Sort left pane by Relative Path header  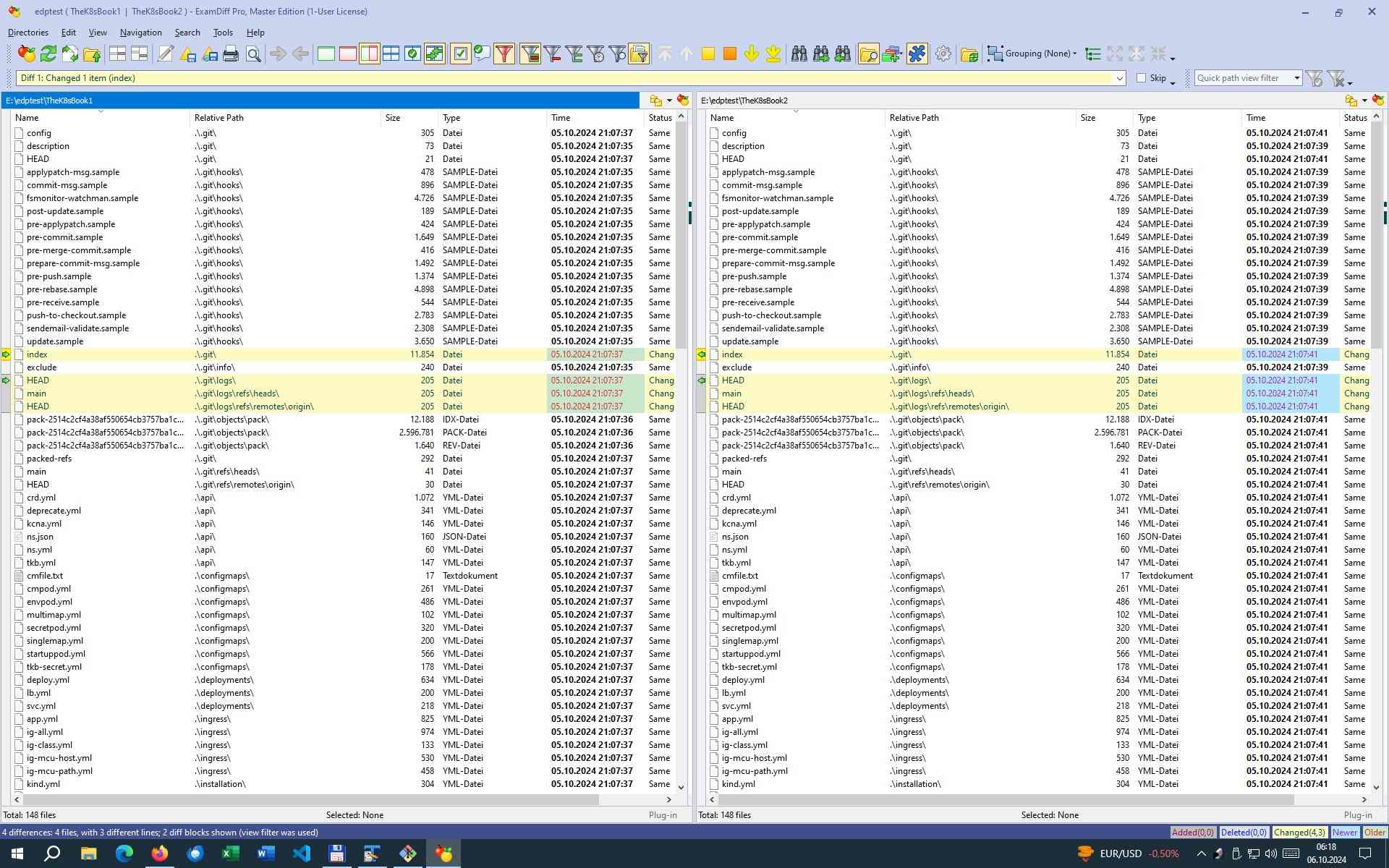click(285, 117)
